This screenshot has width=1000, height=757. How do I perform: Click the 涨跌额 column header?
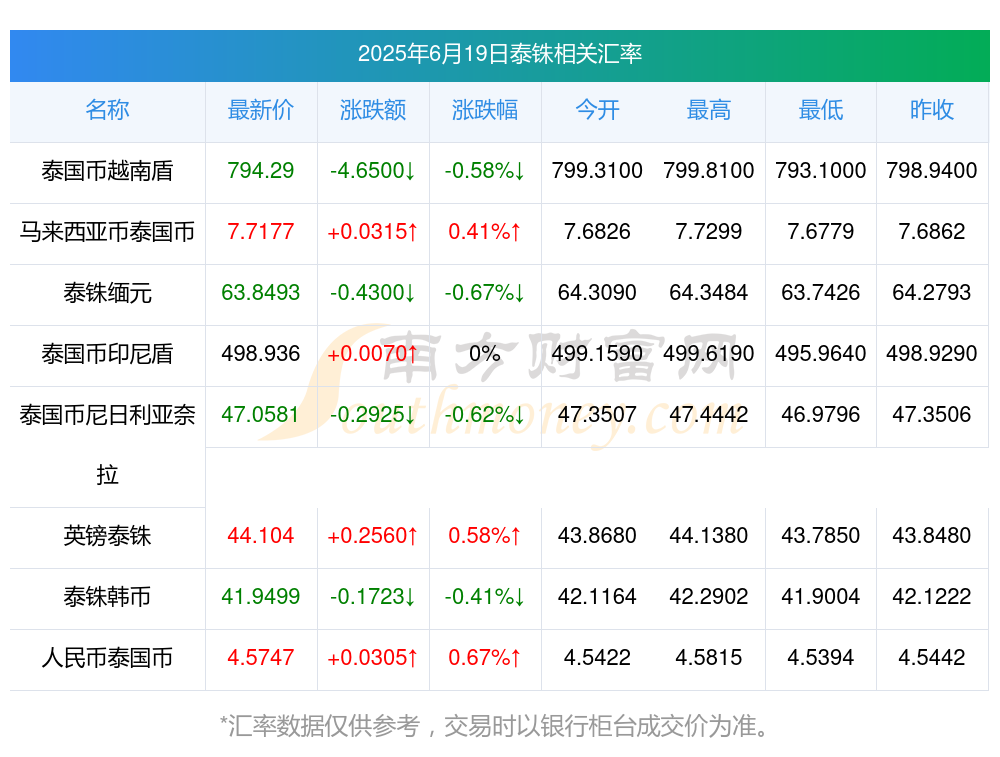pos(373,110)
